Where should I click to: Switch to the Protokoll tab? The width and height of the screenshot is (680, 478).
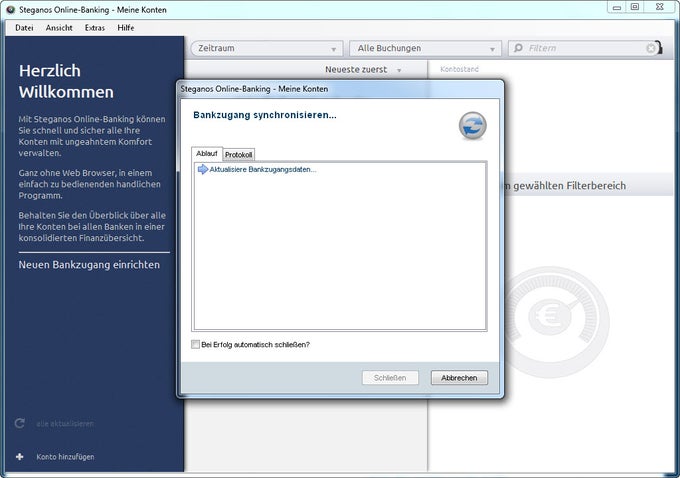(239, 155)
